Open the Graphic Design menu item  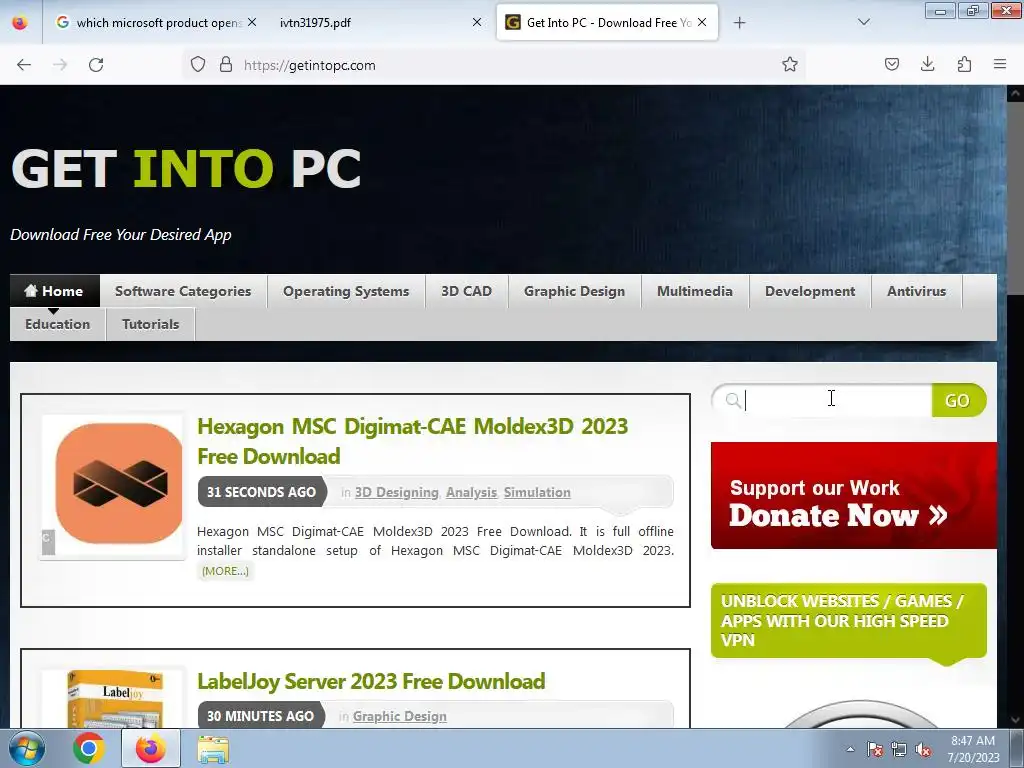coord(575,291)
